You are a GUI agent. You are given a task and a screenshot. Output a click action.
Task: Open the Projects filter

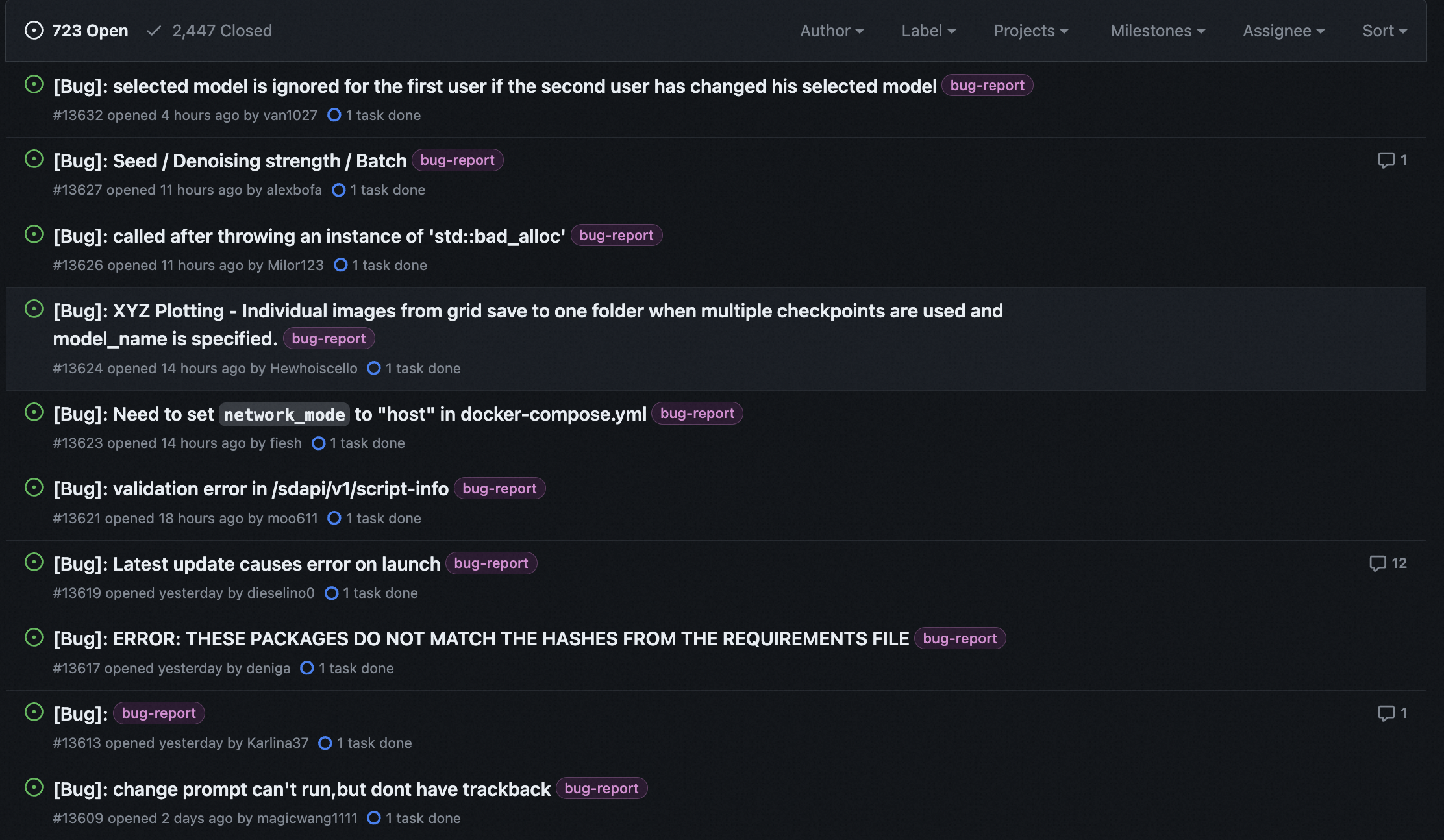point(1030,31)
